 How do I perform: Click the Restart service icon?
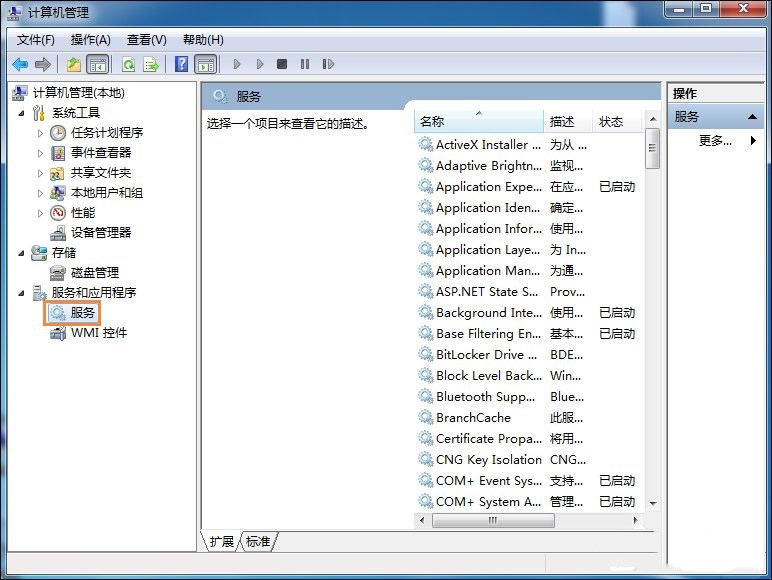[328, 64]
